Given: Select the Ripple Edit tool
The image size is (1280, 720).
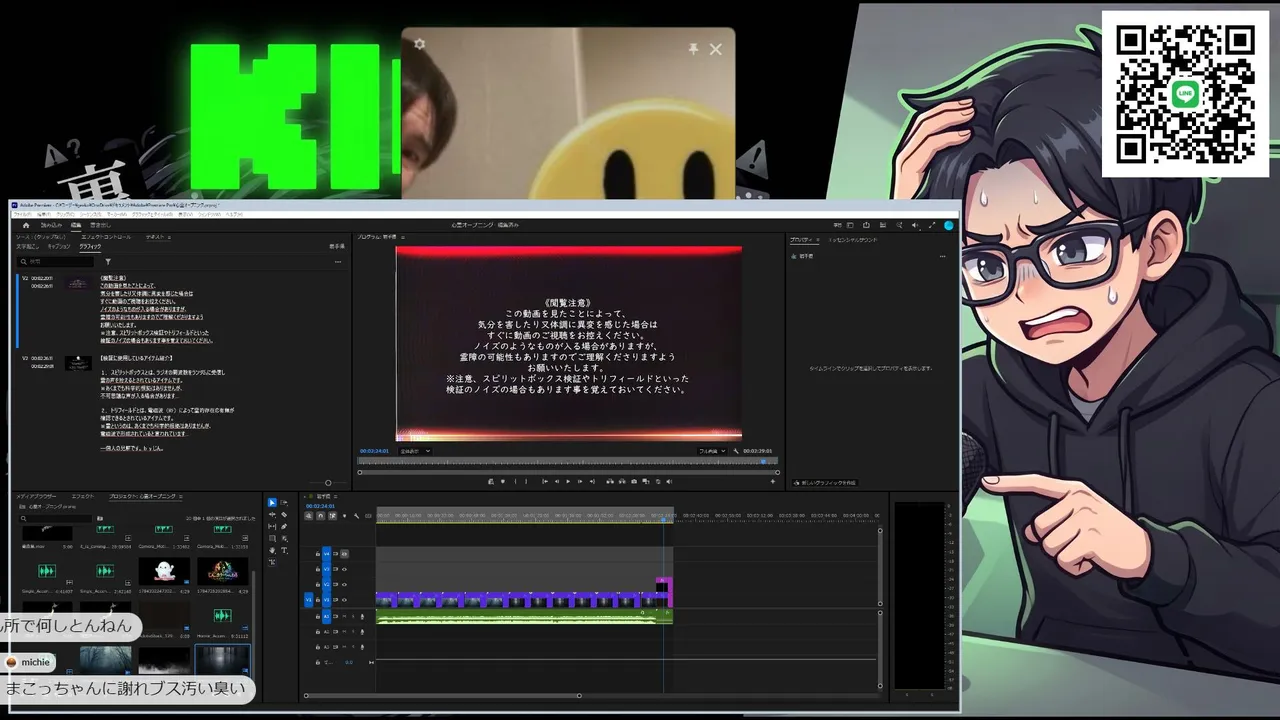Looking at the screenshot, I should coord(272,515).
